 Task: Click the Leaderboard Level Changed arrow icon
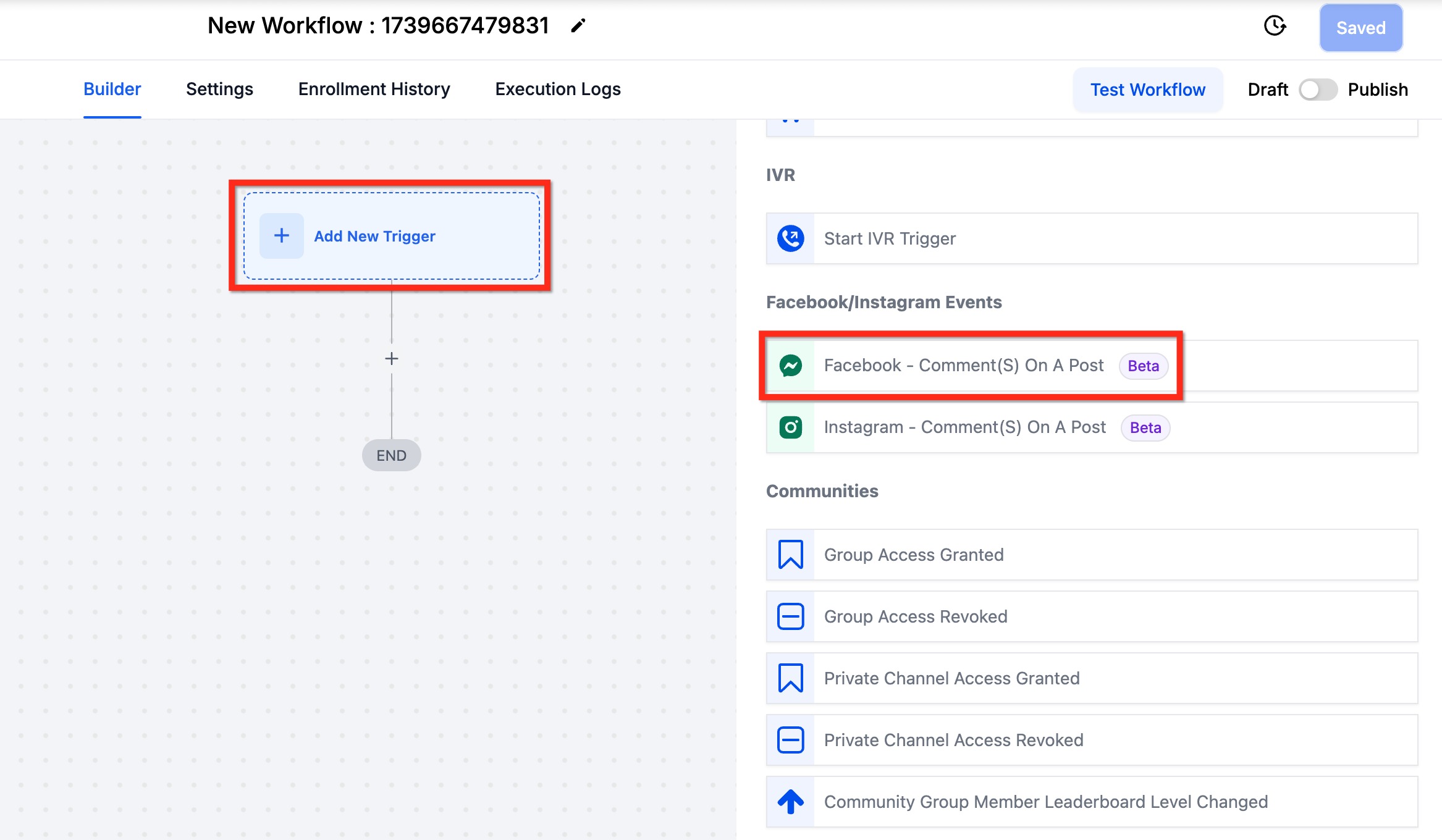[x=790, y=802]
